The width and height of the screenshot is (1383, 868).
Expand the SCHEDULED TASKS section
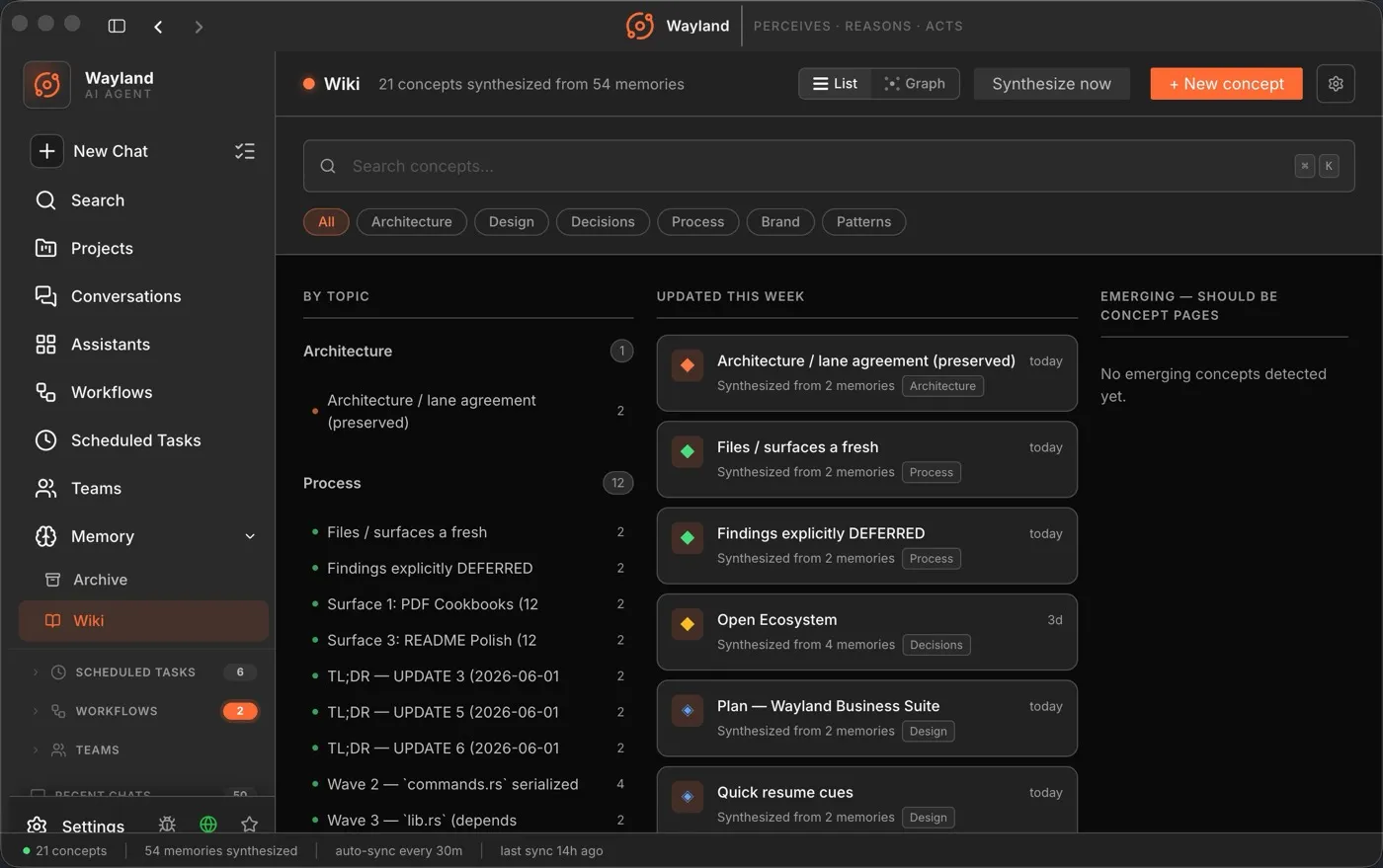(36, 672)
